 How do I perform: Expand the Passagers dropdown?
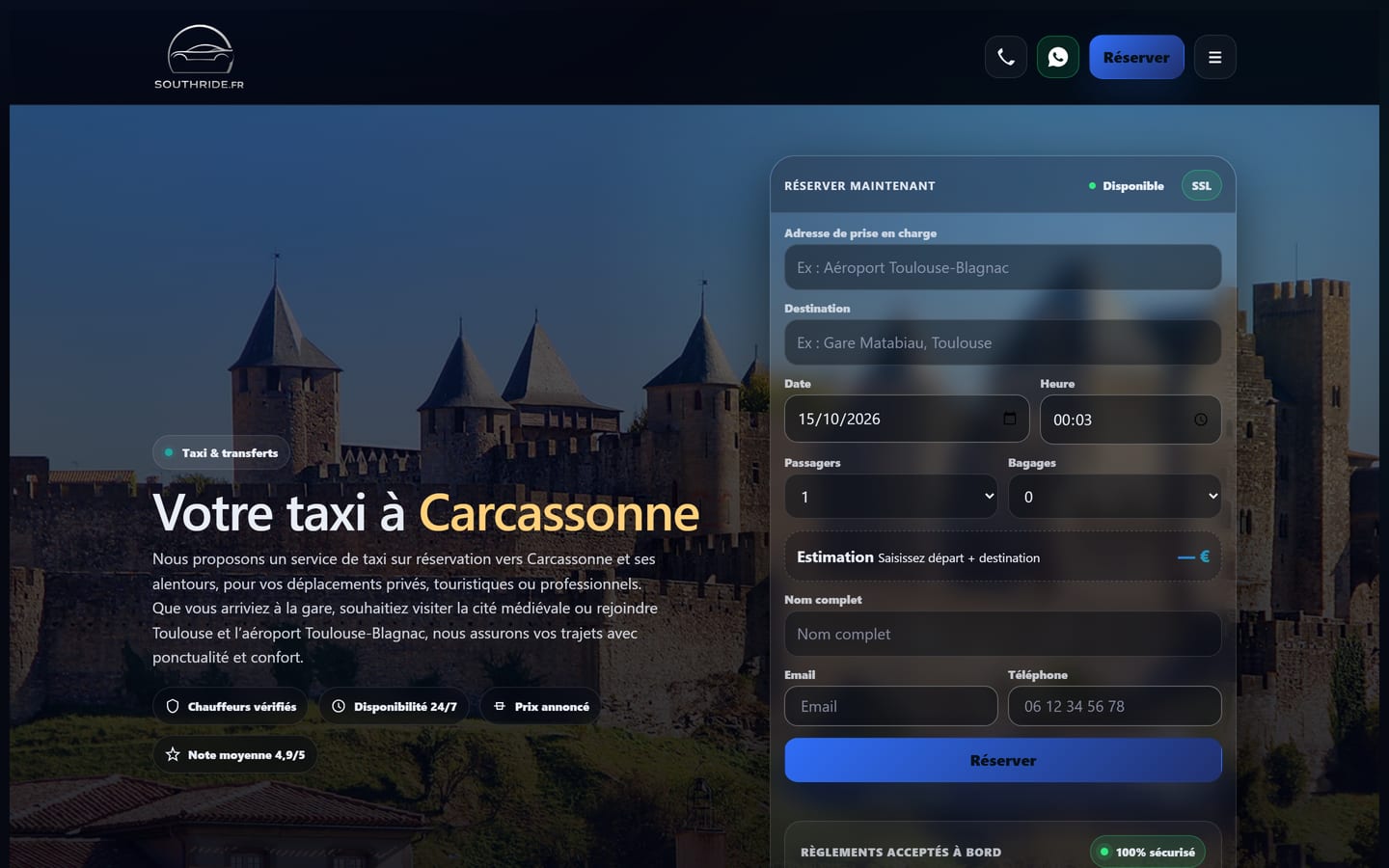pyautogui.click(x=891, y=497)
